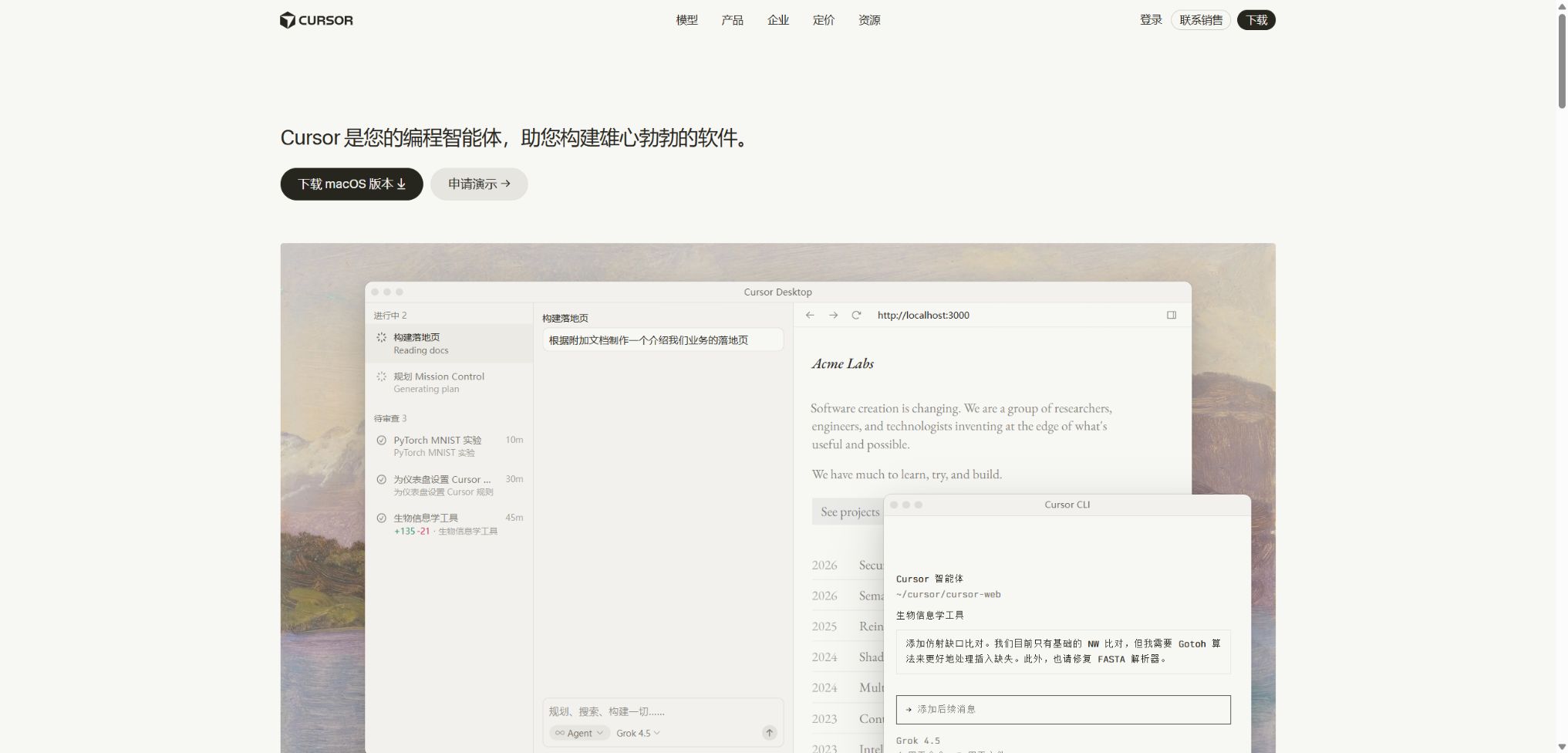
Task: Click the dark 下载 button in the header
Action: pos(1256,20)
